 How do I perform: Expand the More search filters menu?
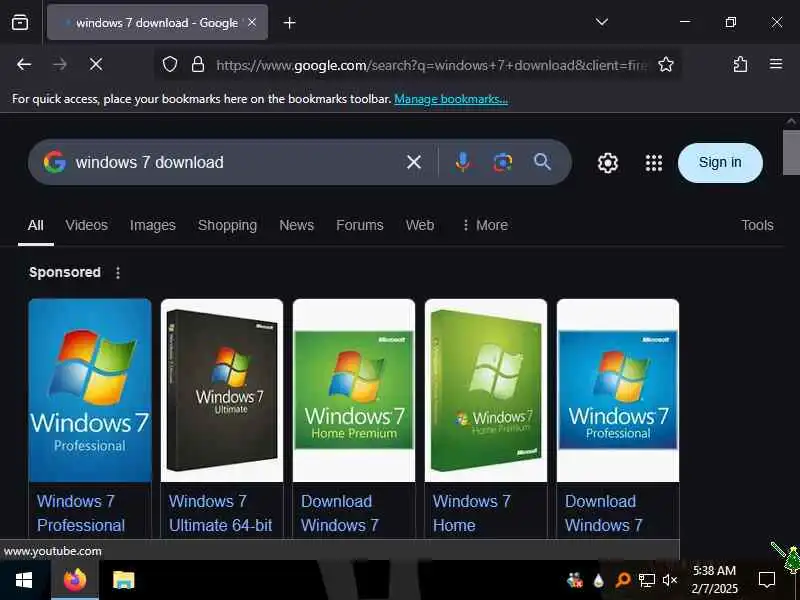tap(485, 225)
